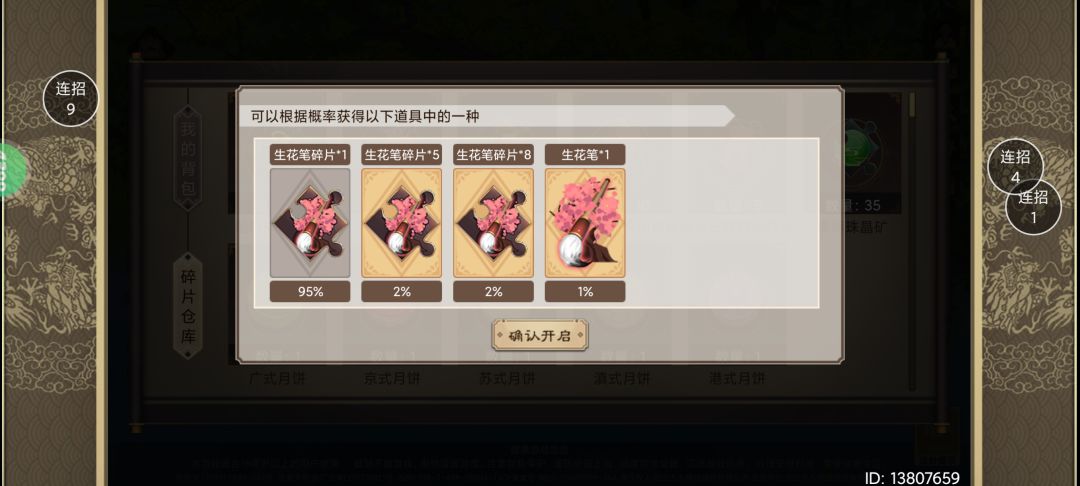Select the 生花笔碎片*8 card image
The image size is (1080, 486).
(x=493, y=223)
